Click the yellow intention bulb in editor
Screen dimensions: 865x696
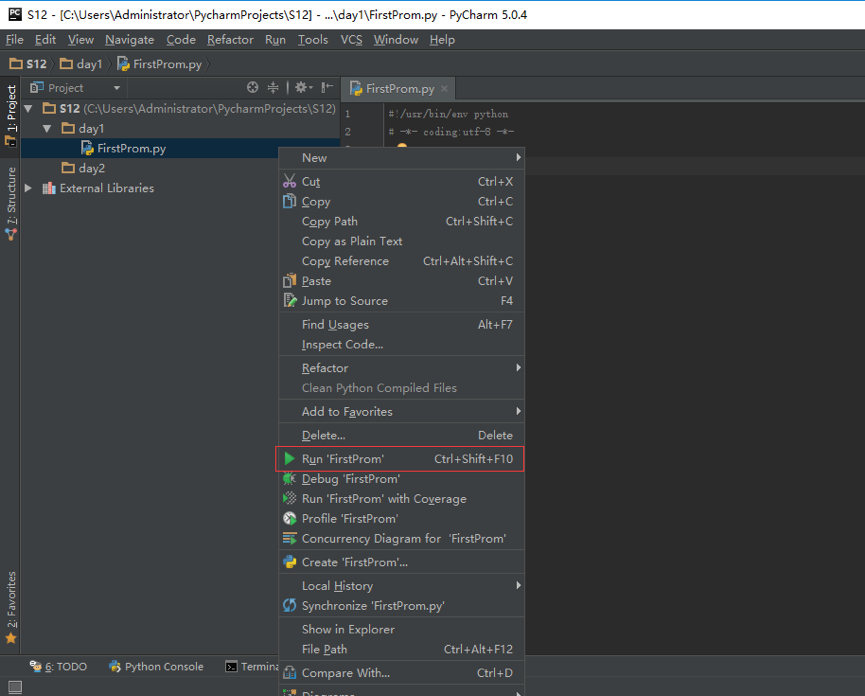tap(402, 147)
